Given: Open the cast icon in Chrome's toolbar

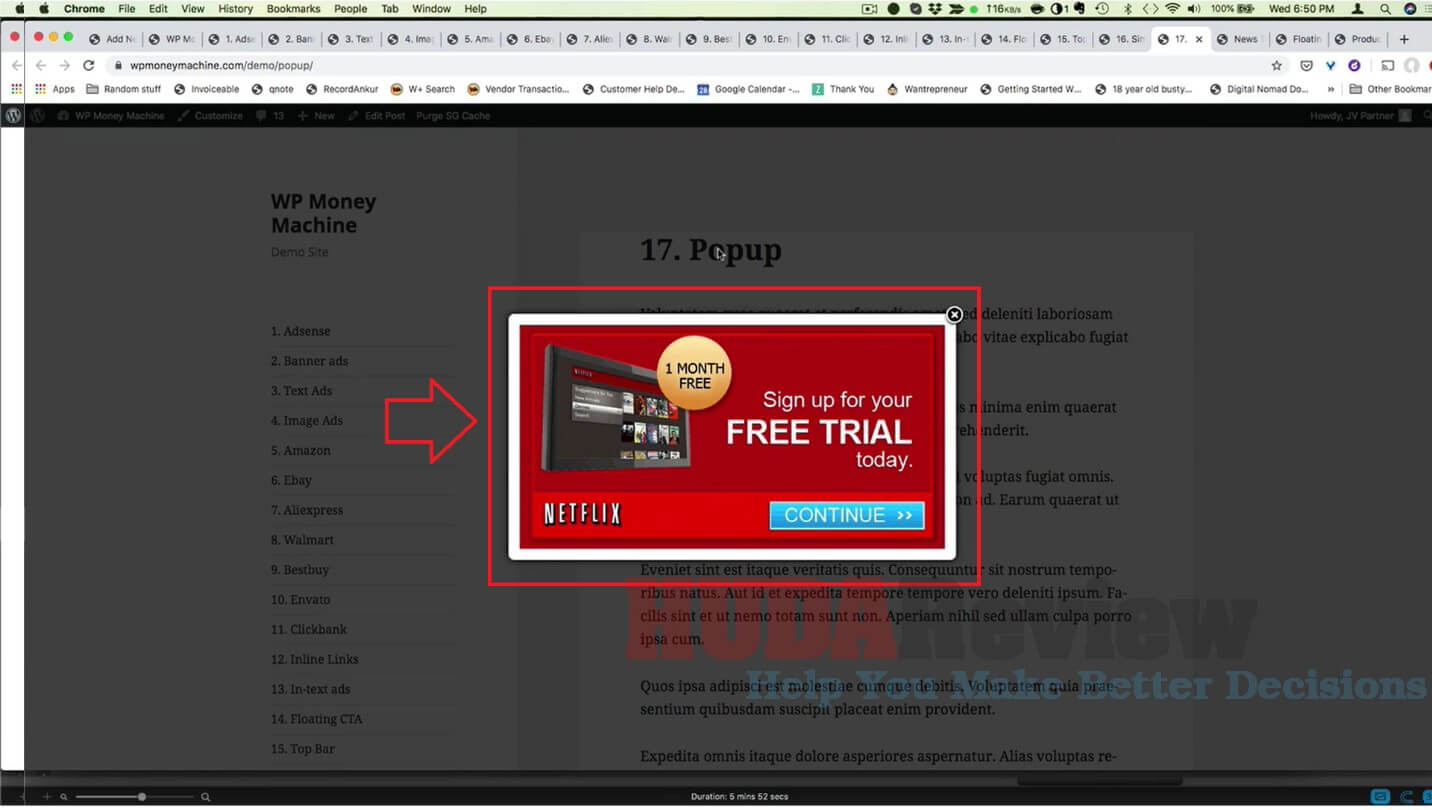Looking at the screenshot, I should click(1387, 65).
